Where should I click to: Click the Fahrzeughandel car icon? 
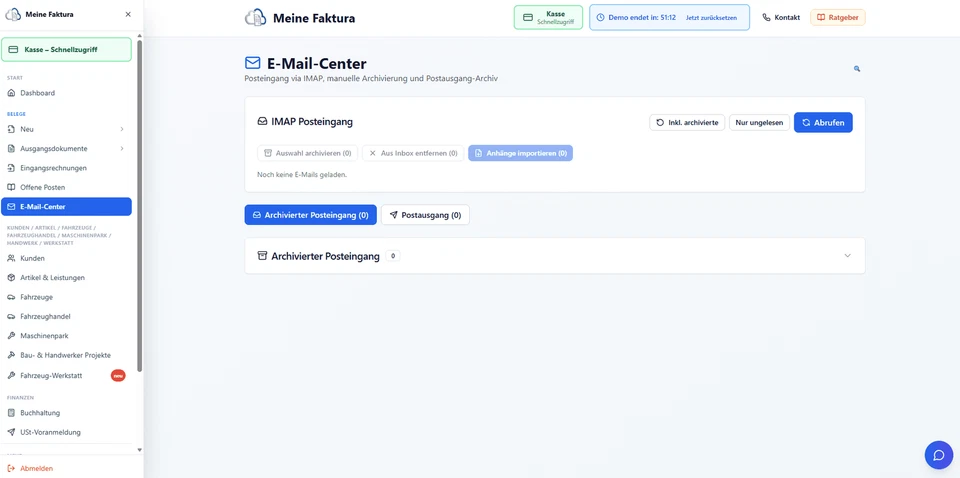click(x=11, y=317)
